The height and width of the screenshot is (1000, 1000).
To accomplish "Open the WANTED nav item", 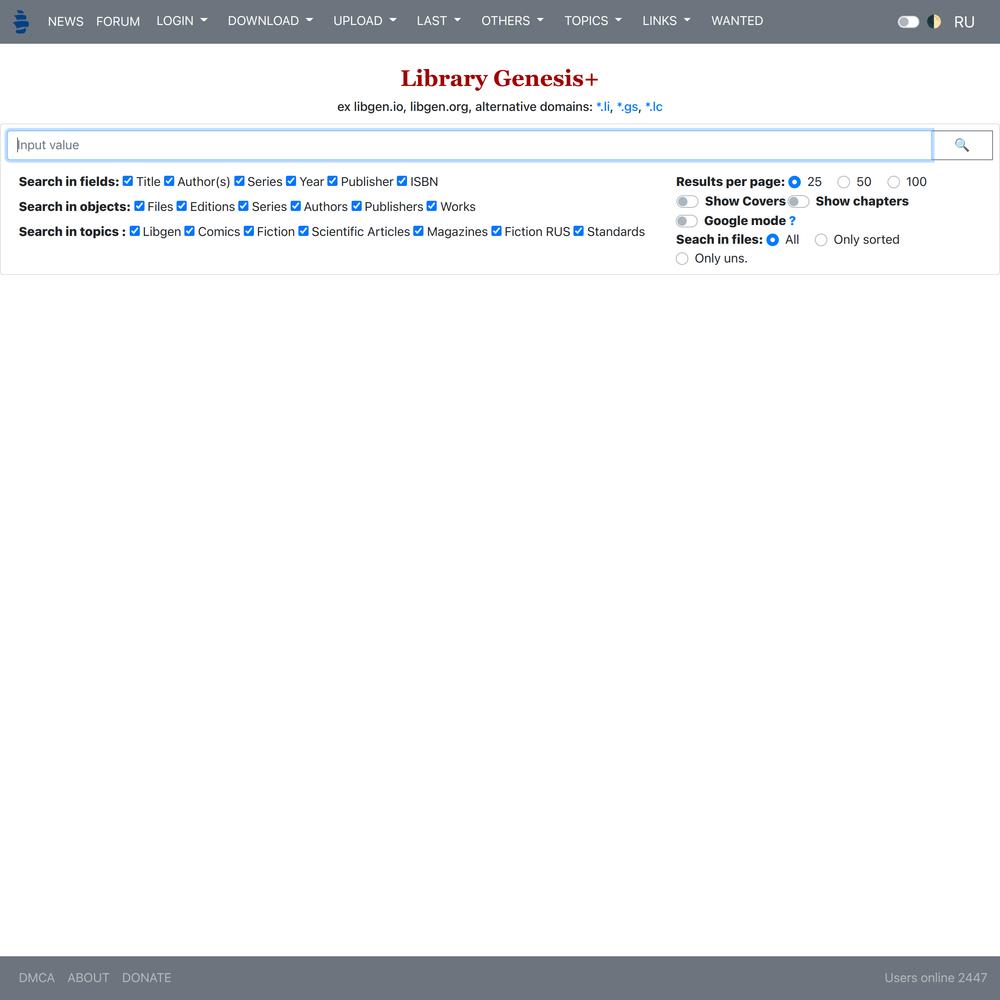I will [x=737, y=21].
